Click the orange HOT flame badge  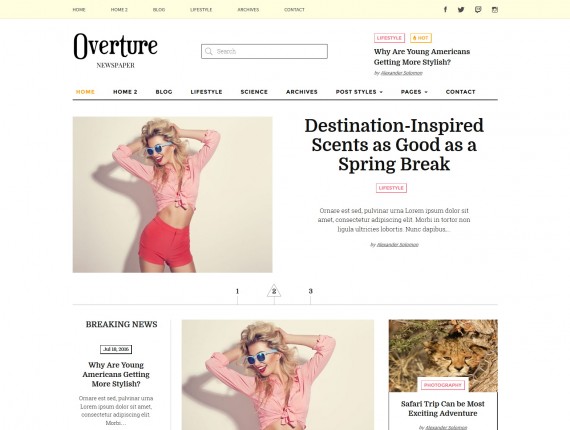point(421,38)
